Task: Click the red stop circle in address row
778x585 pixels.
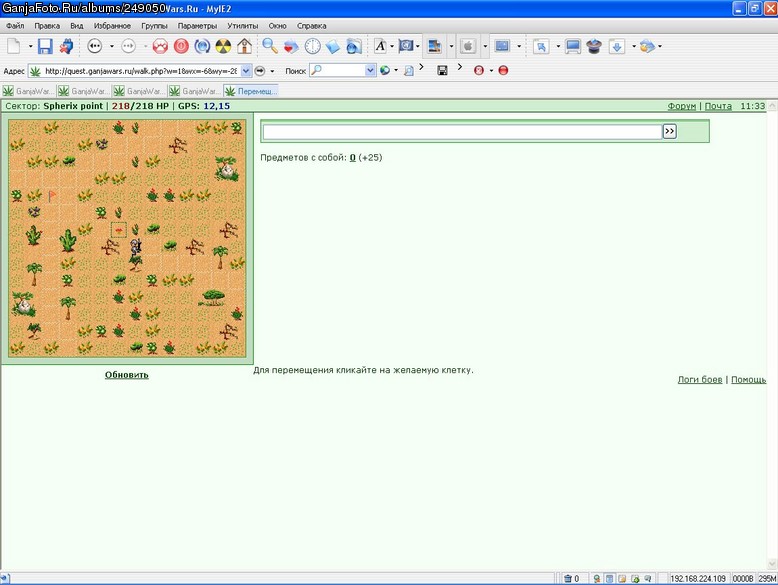Action: tap(503, 70)
